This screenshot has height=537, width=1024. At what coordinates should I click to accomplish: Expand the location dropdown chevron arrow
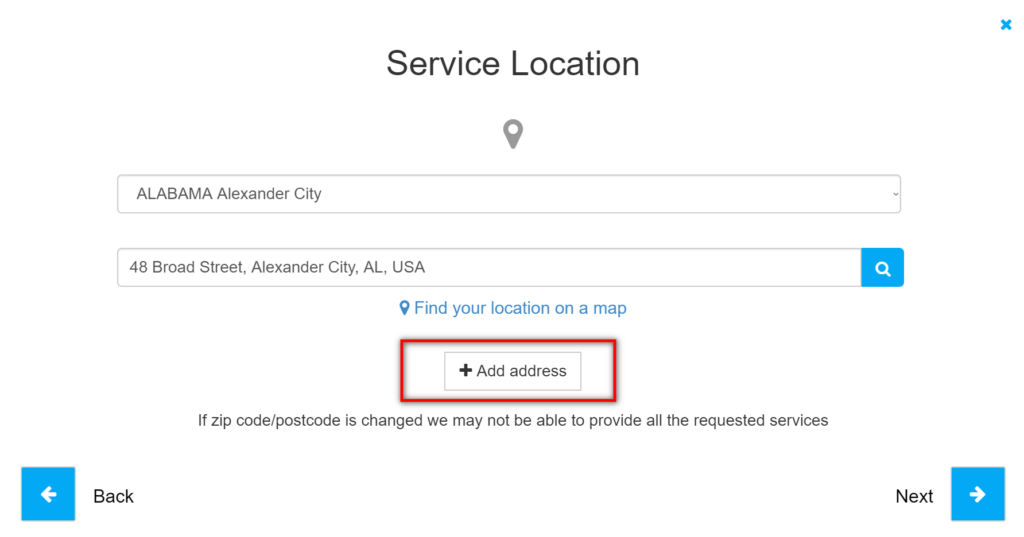point(895,194)
